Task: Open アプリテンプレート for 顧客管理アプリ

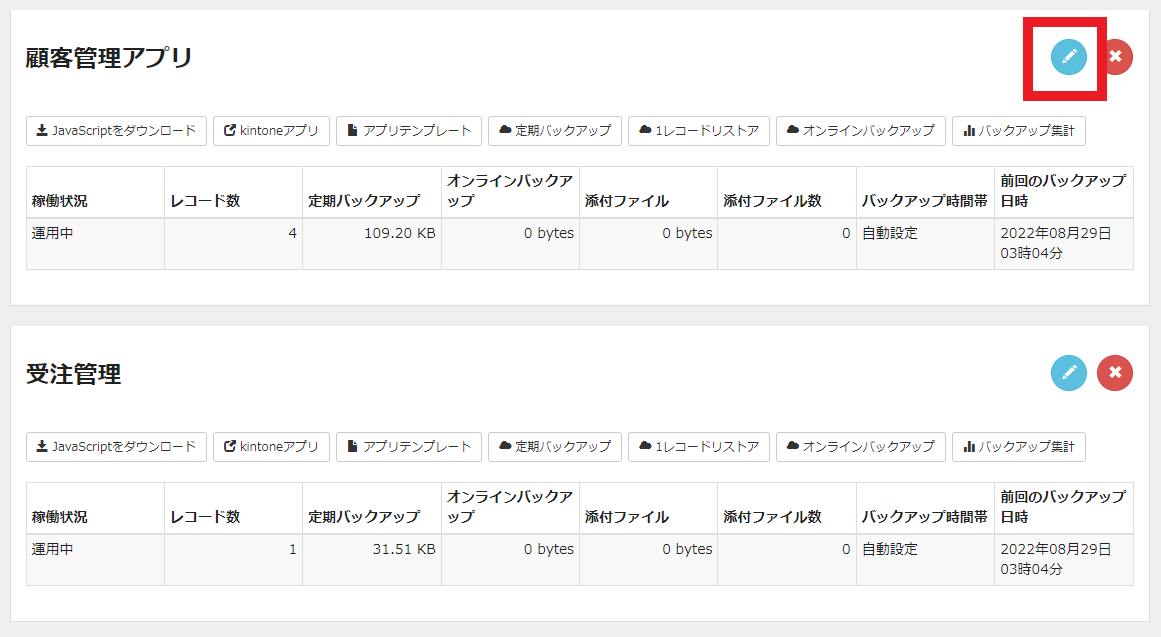Action: (409, 131)
